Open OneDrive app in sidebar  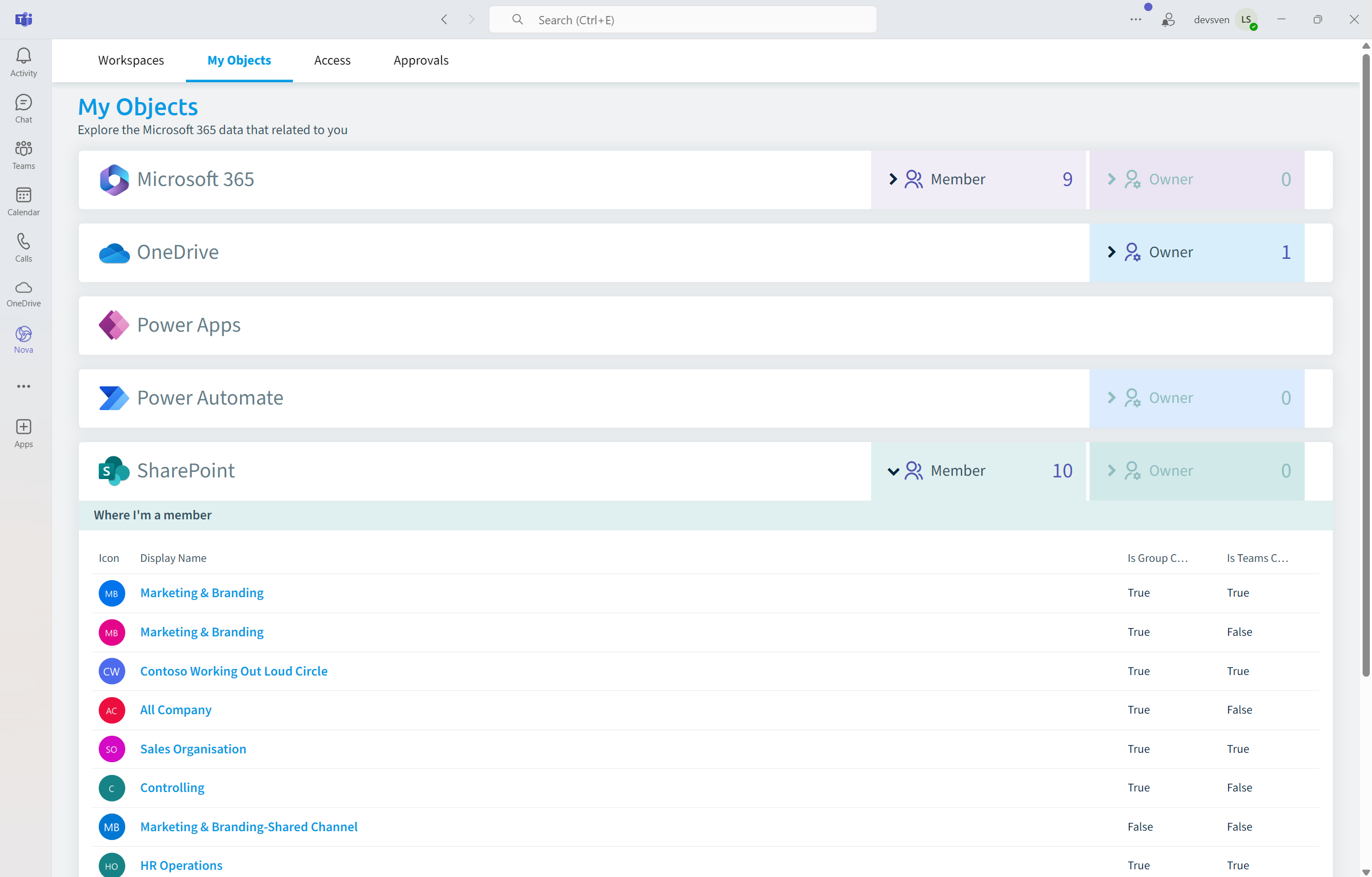click(x=23, y=294)
